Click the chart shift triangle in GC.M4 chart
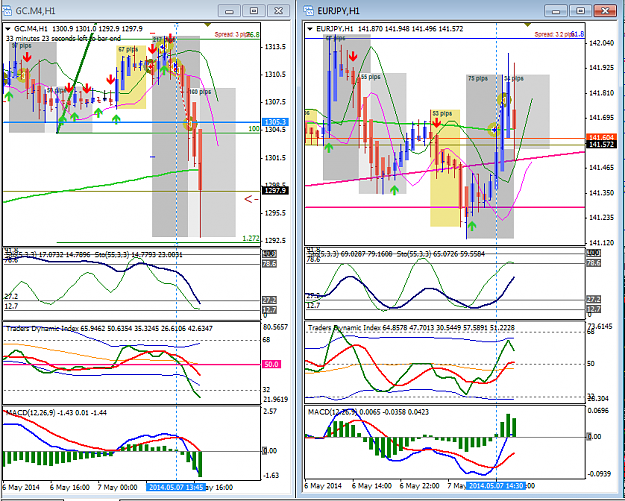 207,25
